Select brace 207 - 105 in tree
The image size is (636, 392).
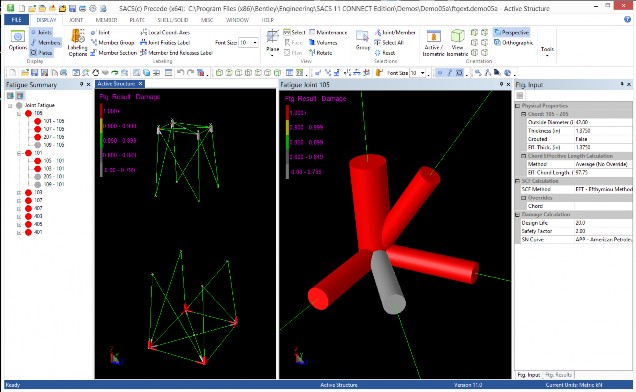tap(54, 137)
